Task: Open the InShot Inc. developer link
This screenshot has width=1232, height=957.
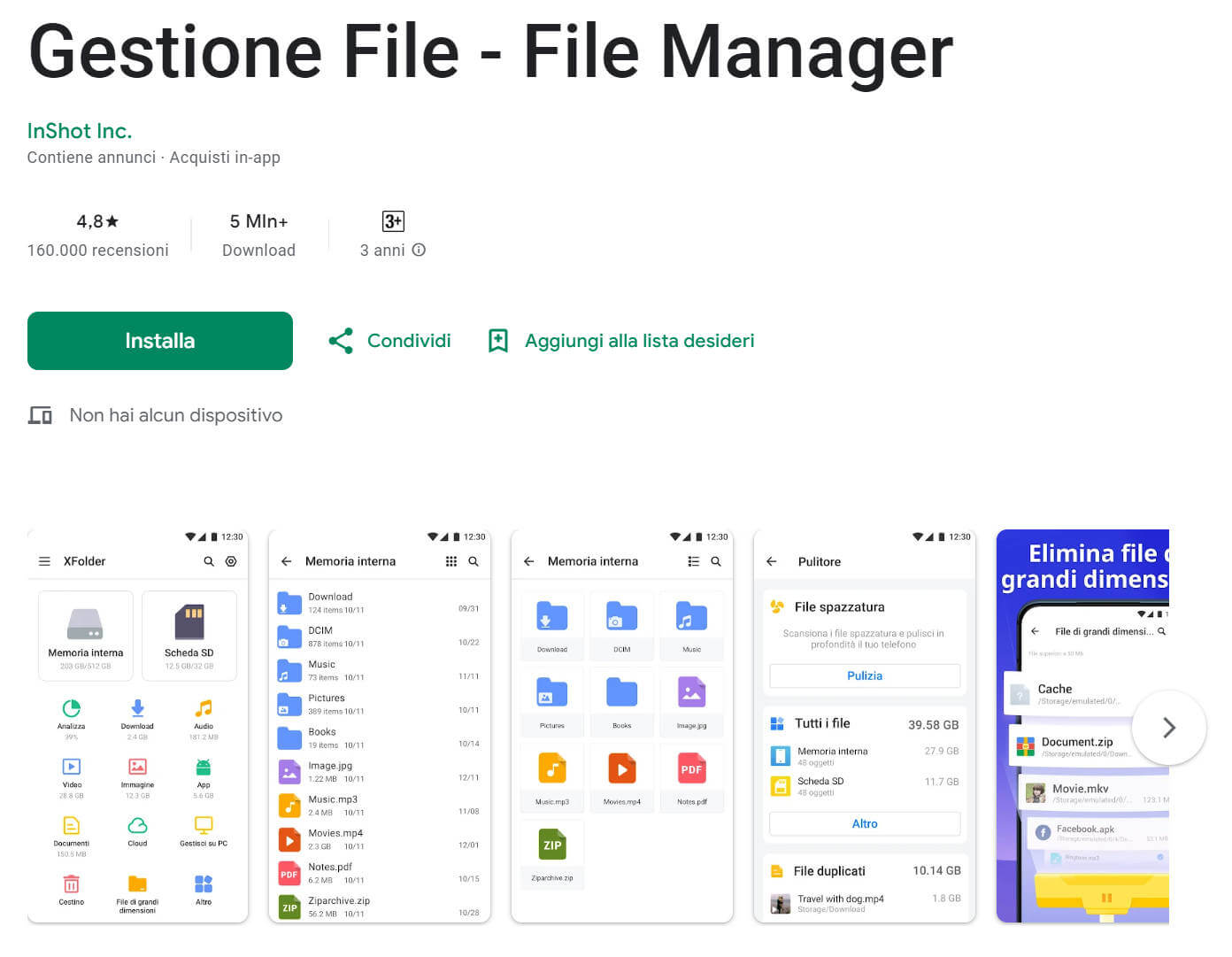Action: 80,130
